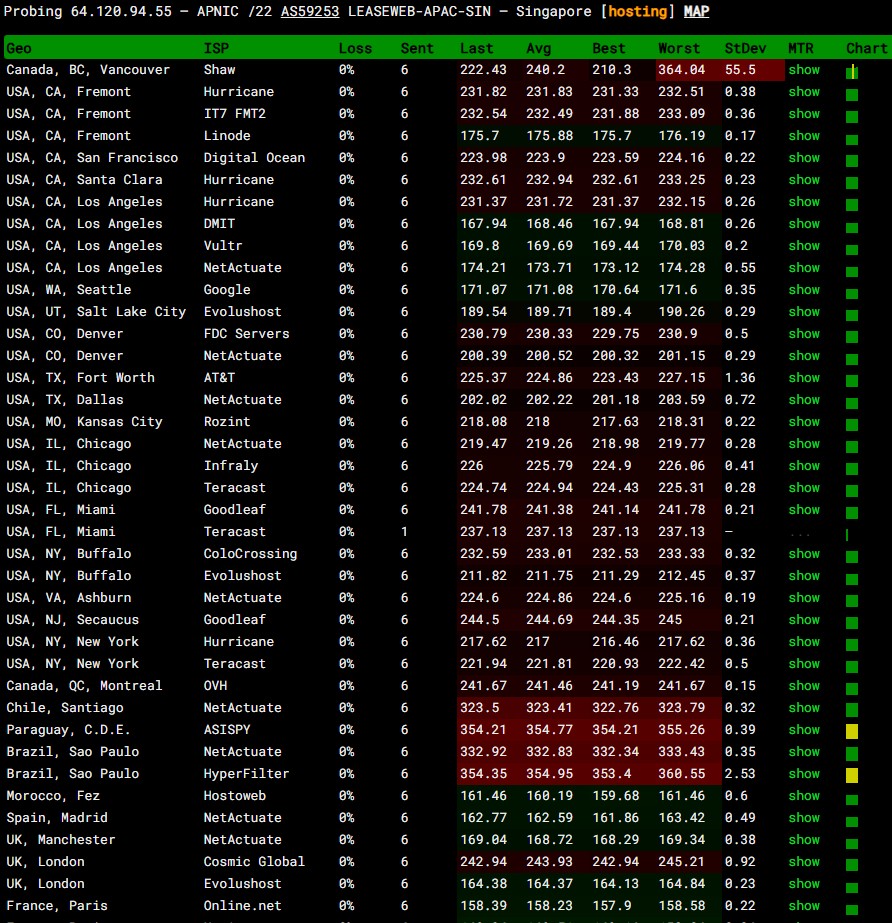Show MTR for Morocco Fez Hostoweb row
Viewport: 892px width, 923px height.
(804, 795)
